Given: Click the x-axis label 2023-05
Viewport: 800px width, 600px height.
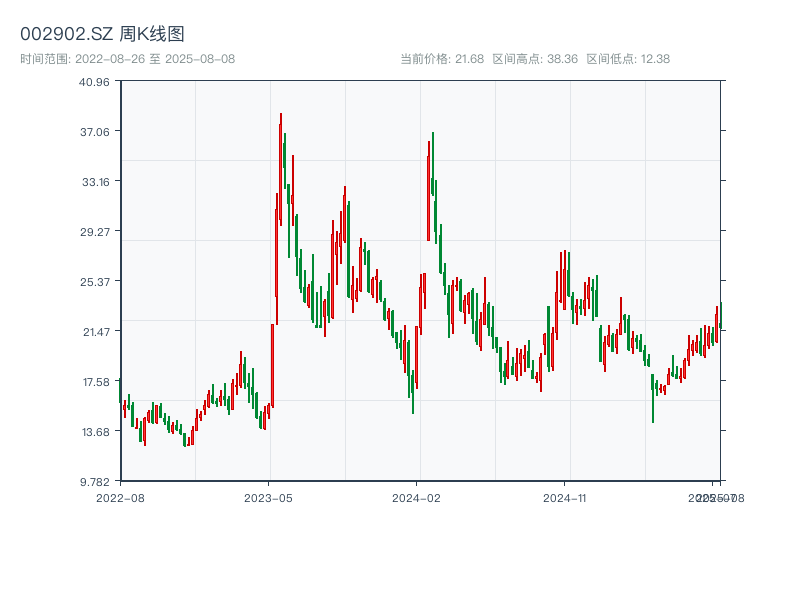Looking at the screenshot, I should [268, 498].
